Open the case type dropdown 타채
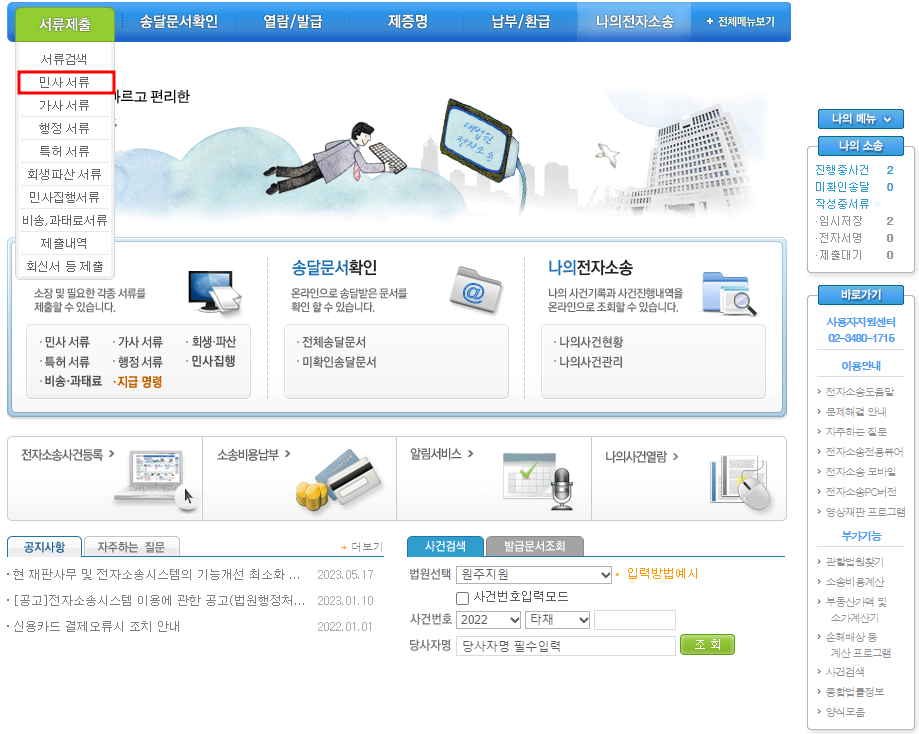This screenshot has height=734, width=919. point(557,620)
